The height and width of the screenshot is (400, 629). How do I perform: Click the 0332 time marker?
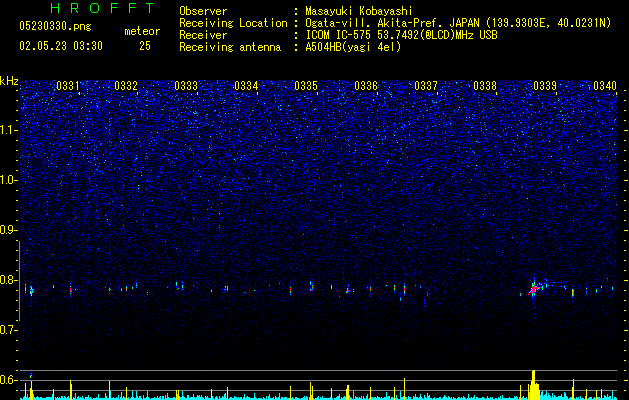tap(126, 86)
